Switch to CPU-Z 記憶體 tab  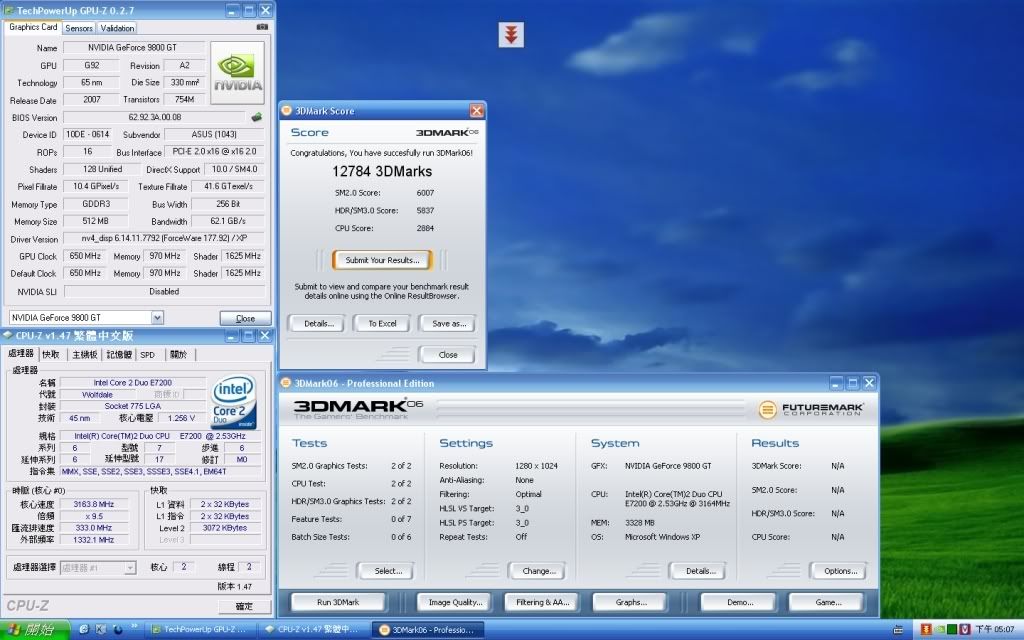click(119, 355)
